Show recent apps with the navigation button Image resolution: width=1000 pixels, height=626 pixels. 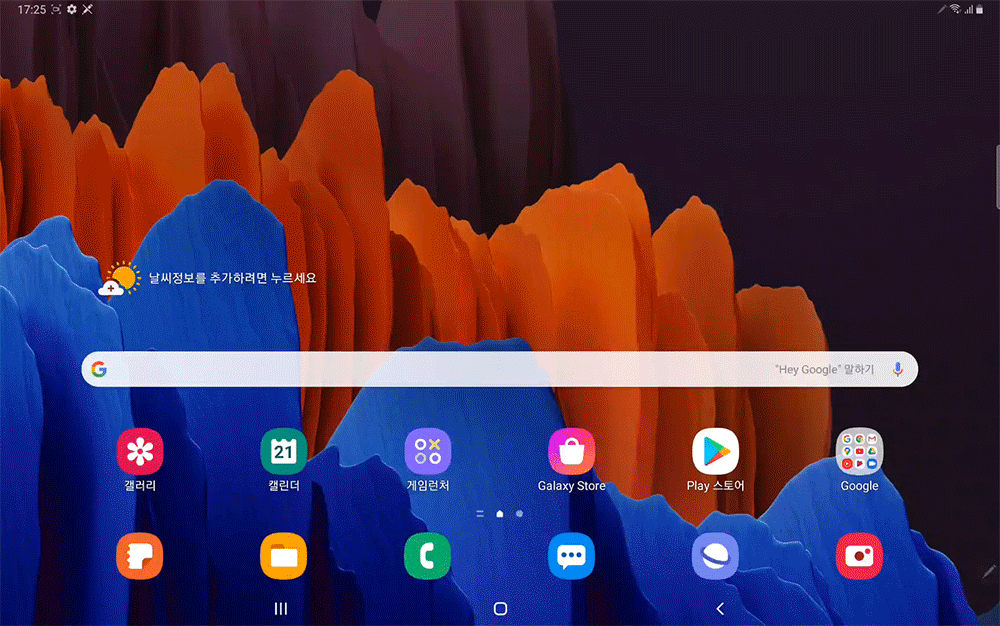pos(281,608)
